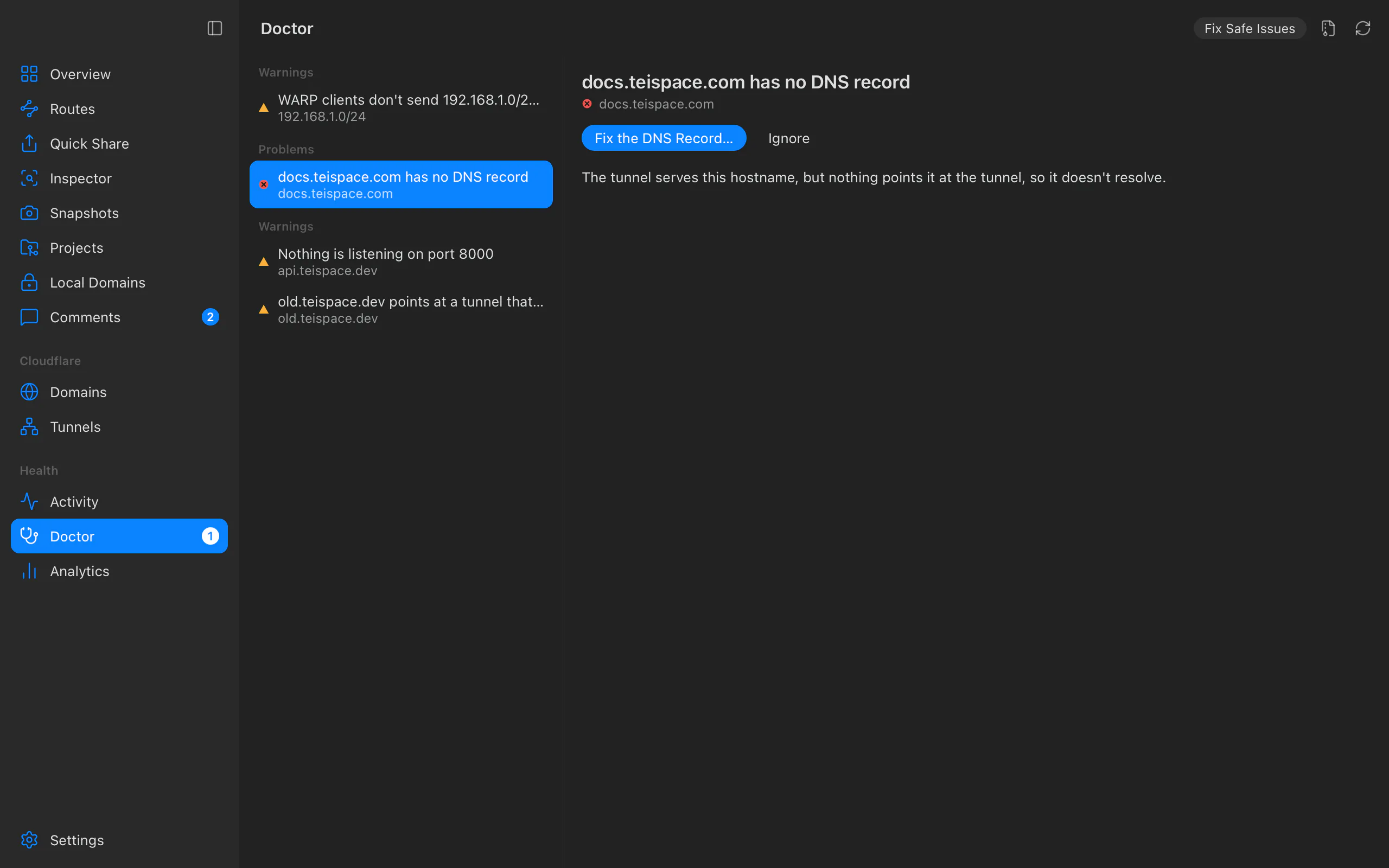The width and height of the screenshot is (1389, 868).
Task: Open Overview via its grid icon
Action: tap(29, 74)
